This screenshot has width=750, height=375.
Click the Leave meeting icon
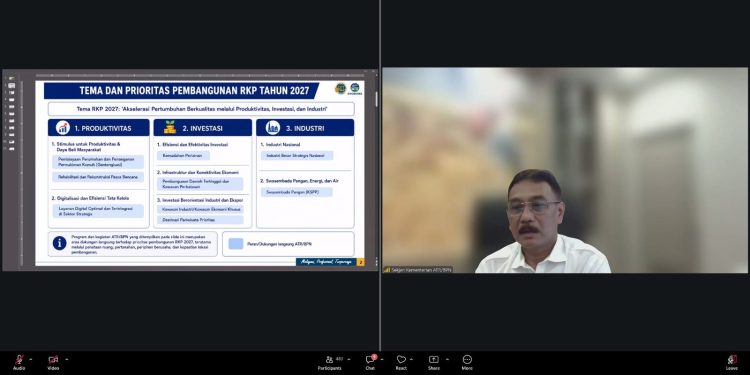[x=731, y=362]
